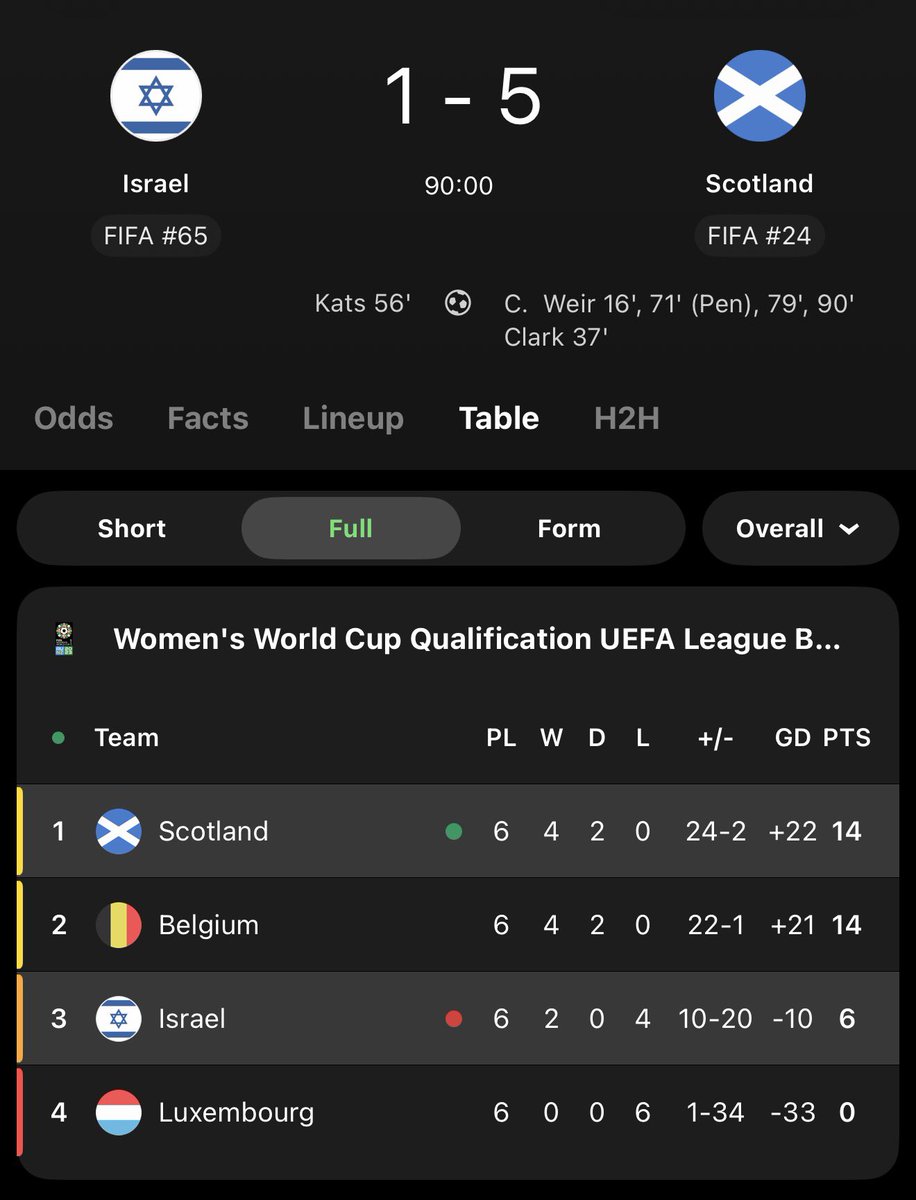The height and width of the screenshot is (1200, 916).
Task: Click the soccer ball goals icon
Action: click(x=458, y=302)
